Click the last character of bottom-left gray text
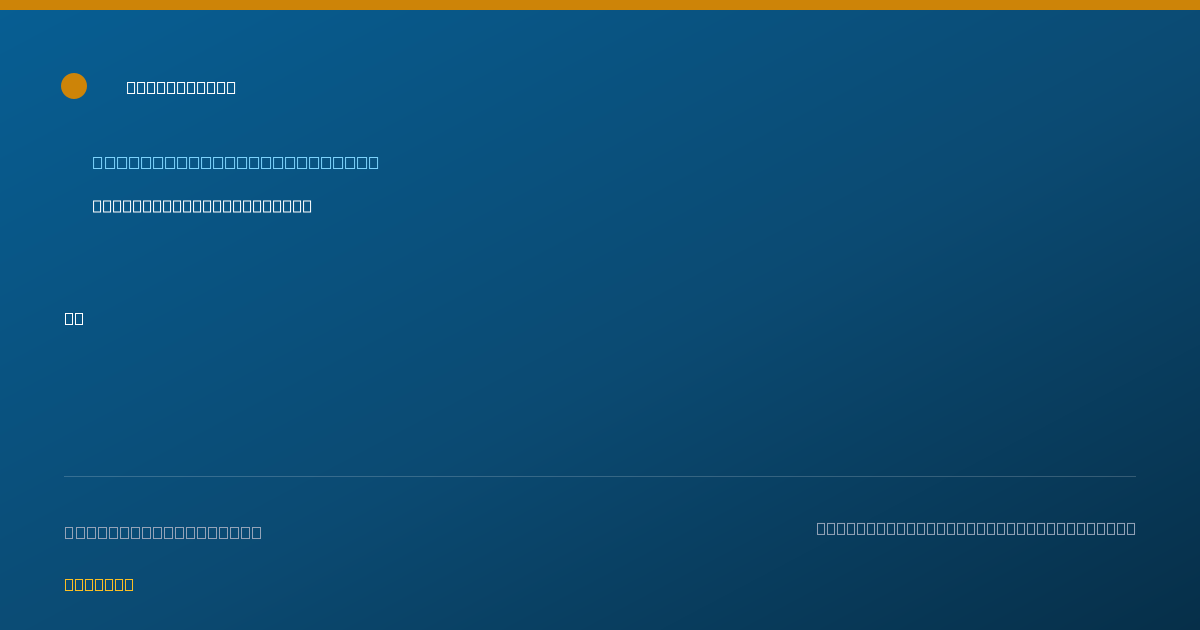This screenshot has width=1200, height=630. 256,532
